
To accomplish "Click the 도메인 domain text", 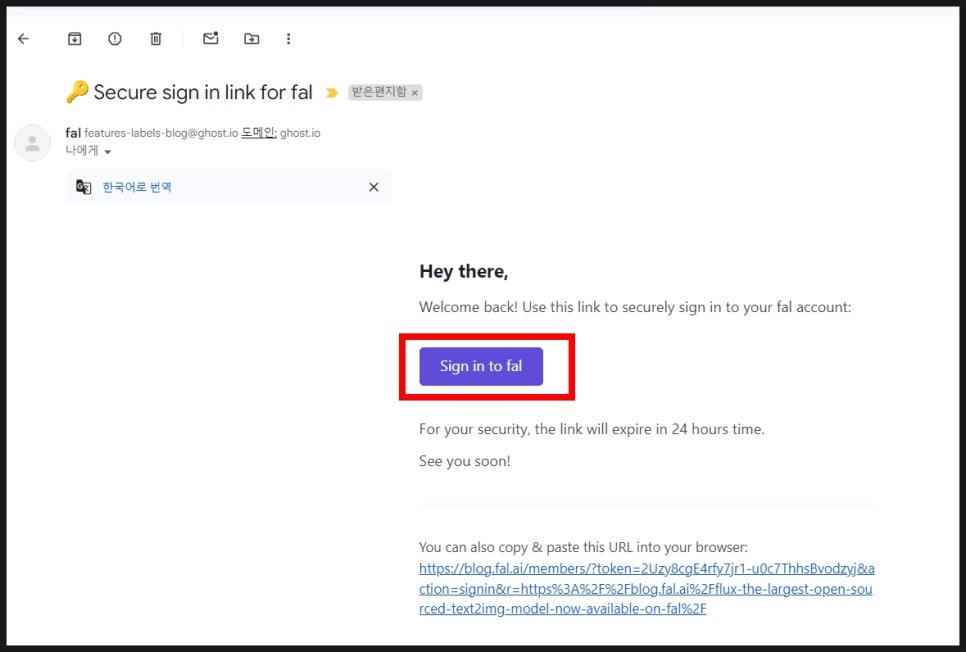I will click(x=258, y=132).
